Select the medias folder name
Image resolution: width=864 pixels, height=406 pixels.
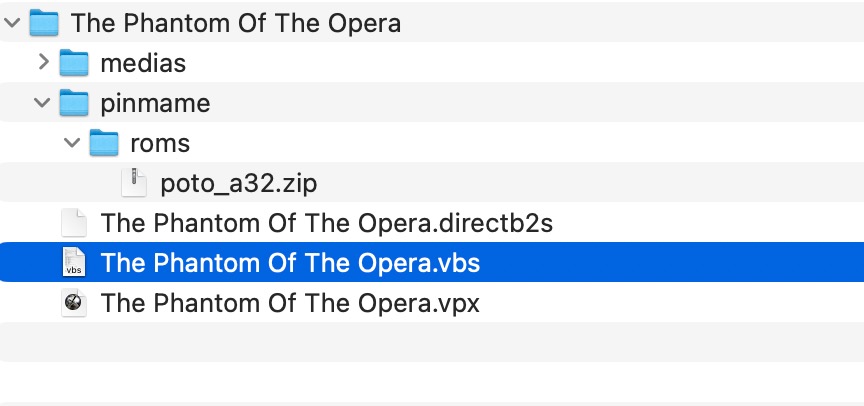point(143,63)
